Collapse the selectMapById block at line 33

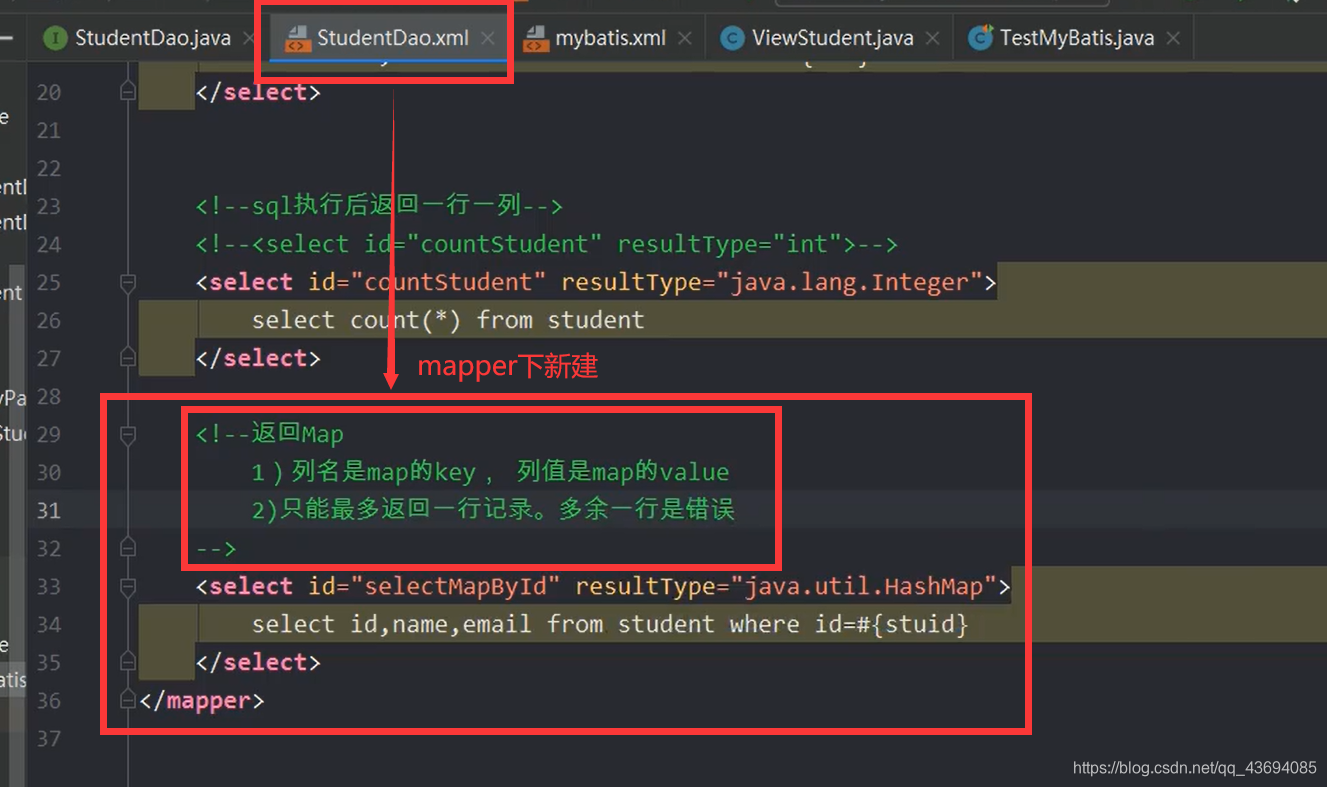pyautogui.click(x=128, y=586)
